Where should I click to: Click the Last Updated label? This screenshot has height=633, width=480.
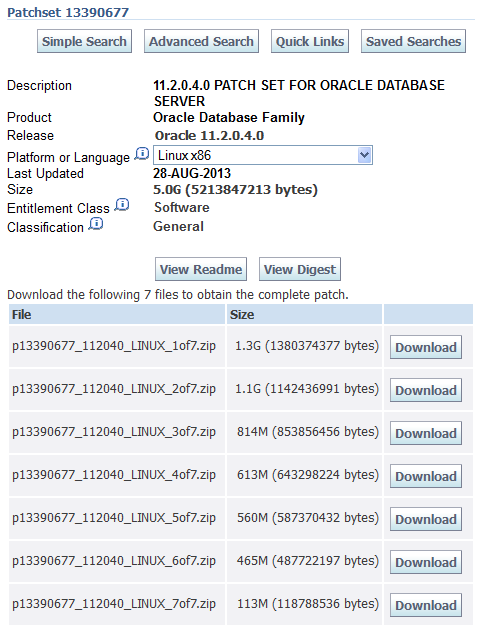coord(46,174)
